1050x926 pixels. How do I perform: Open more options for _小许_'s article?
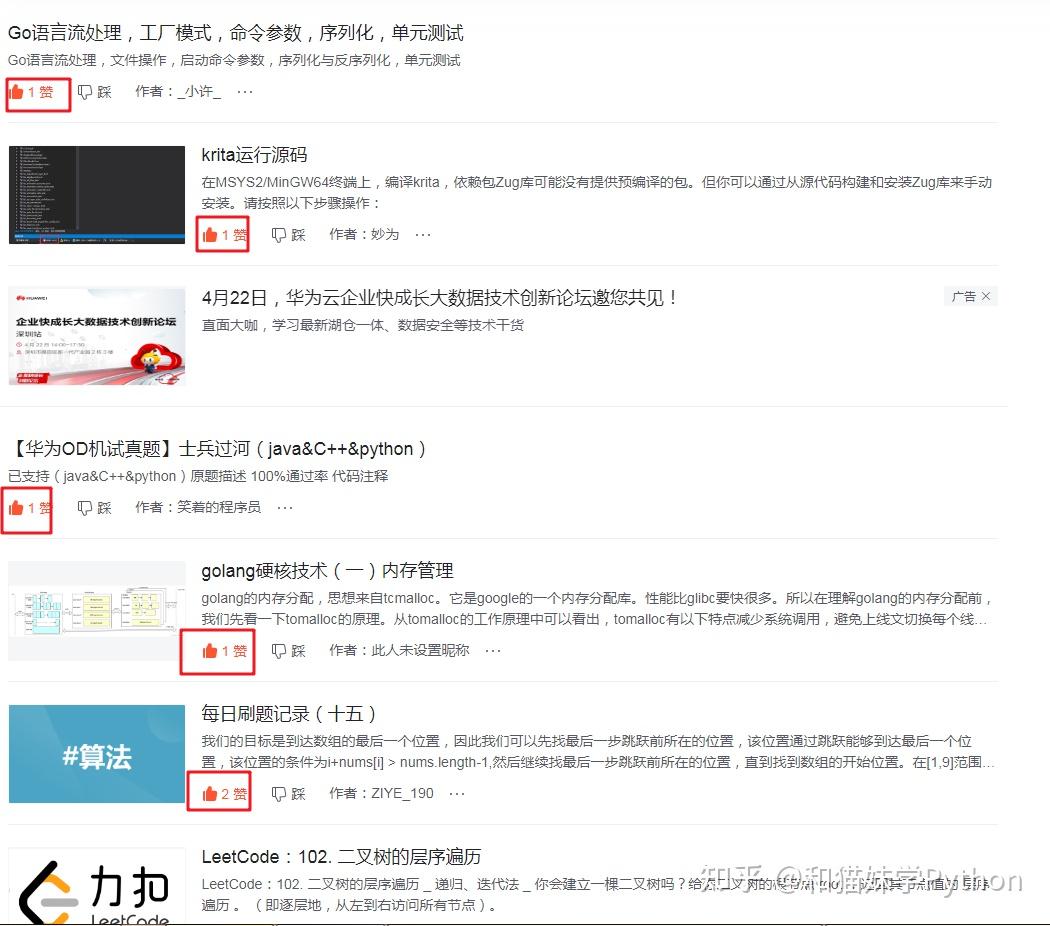pos(245,91)
